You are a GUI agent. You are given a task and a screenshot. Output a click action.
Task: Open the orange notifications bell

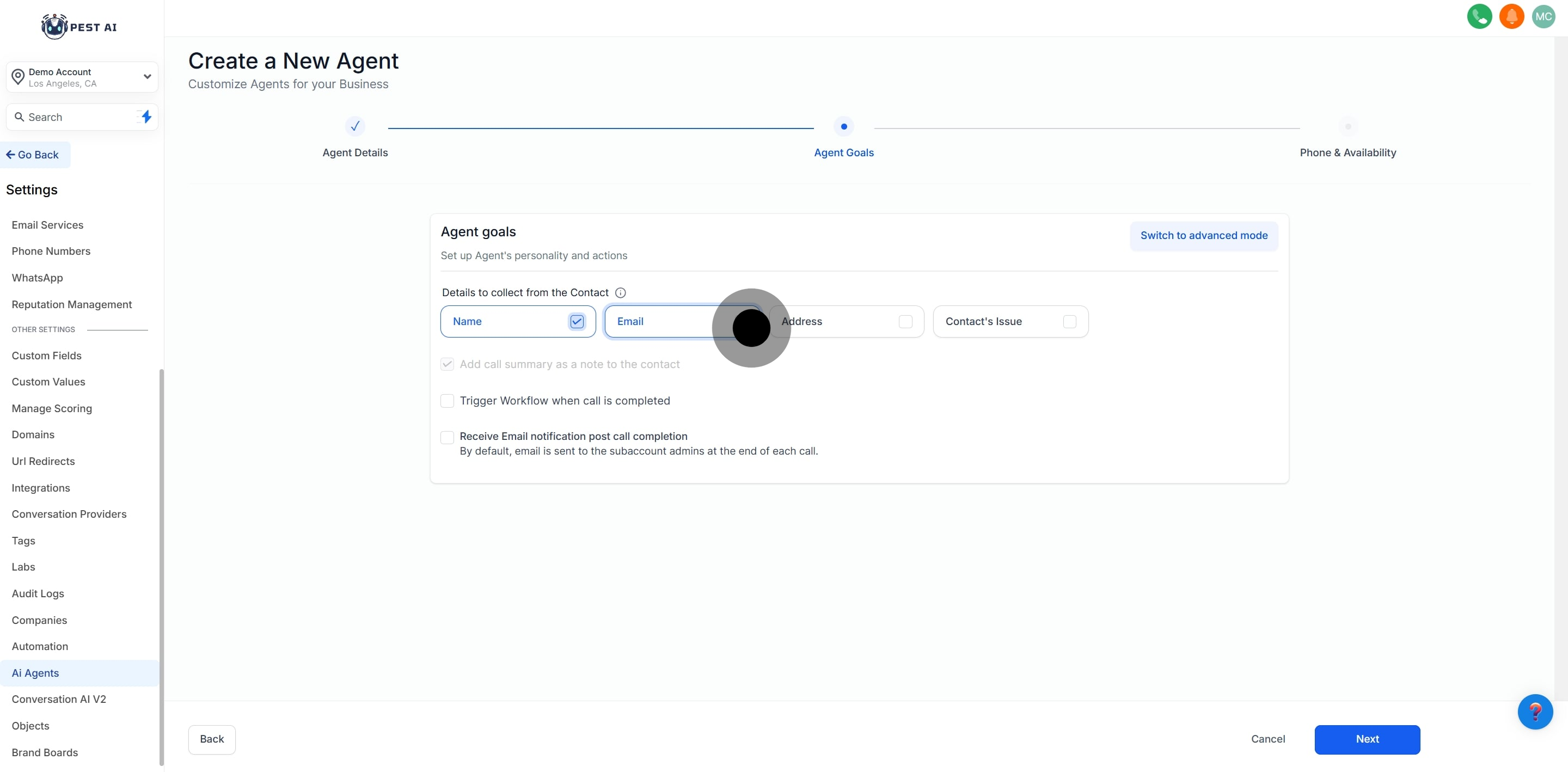(1511, 16)
